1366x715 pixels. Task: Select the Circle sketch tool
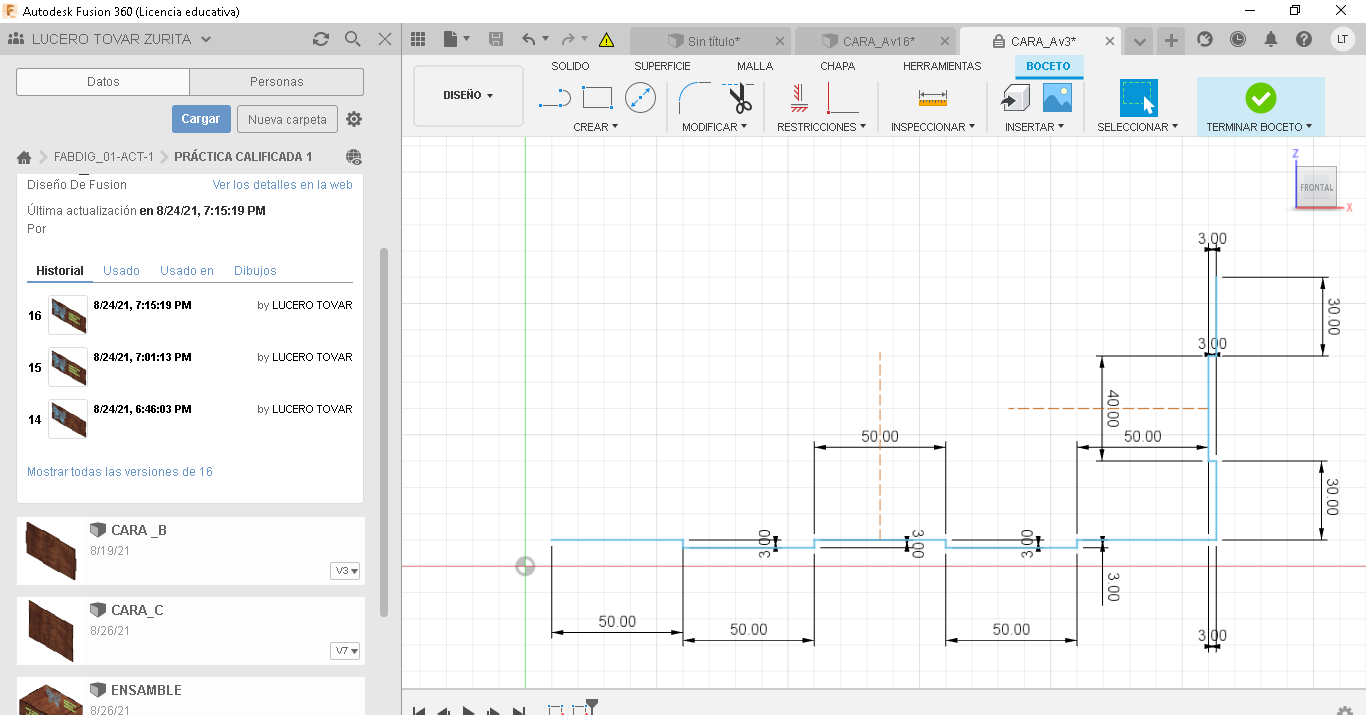click(640, 98)
